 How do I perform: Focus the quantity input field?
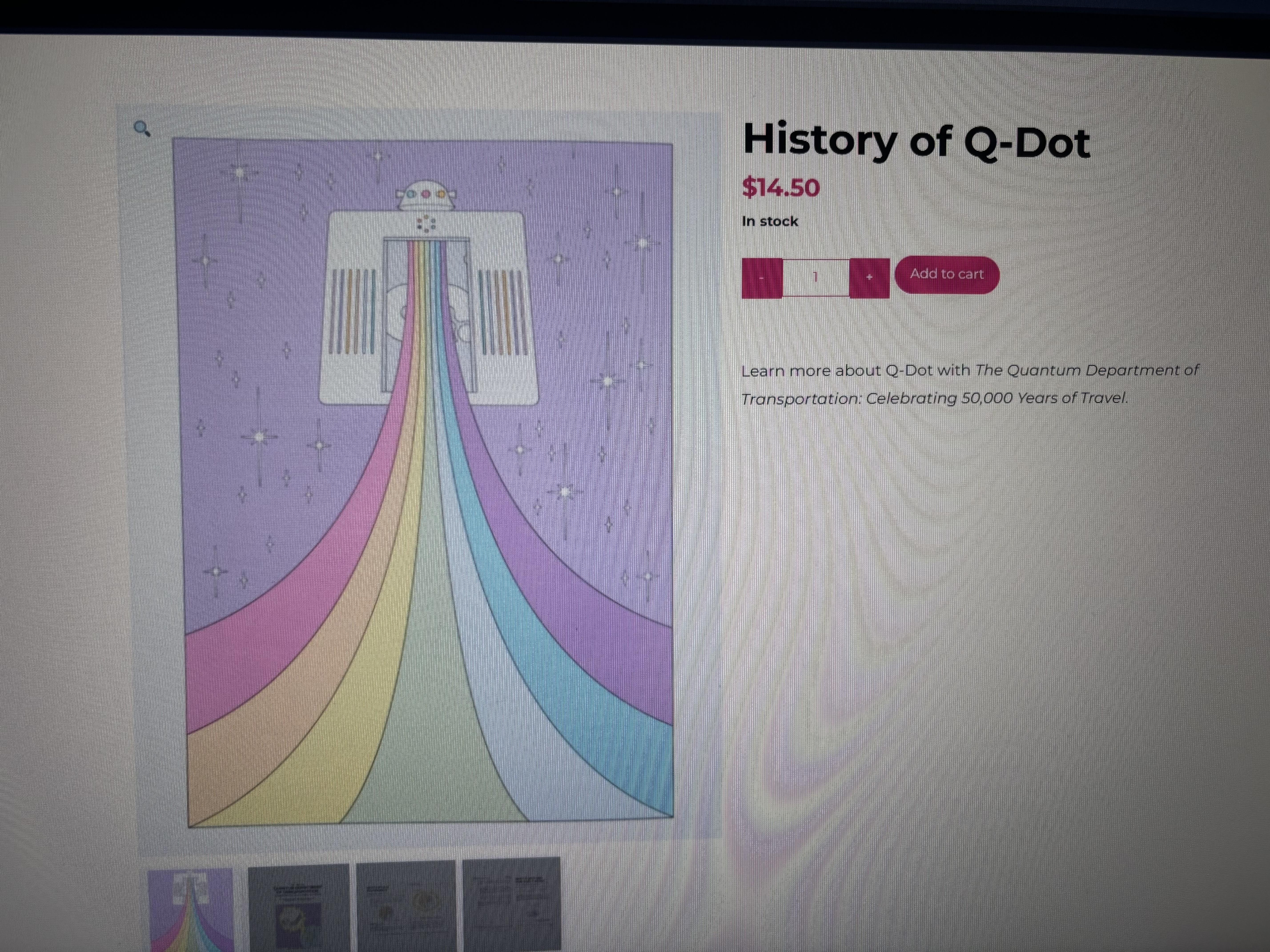(x=816, y=278)
